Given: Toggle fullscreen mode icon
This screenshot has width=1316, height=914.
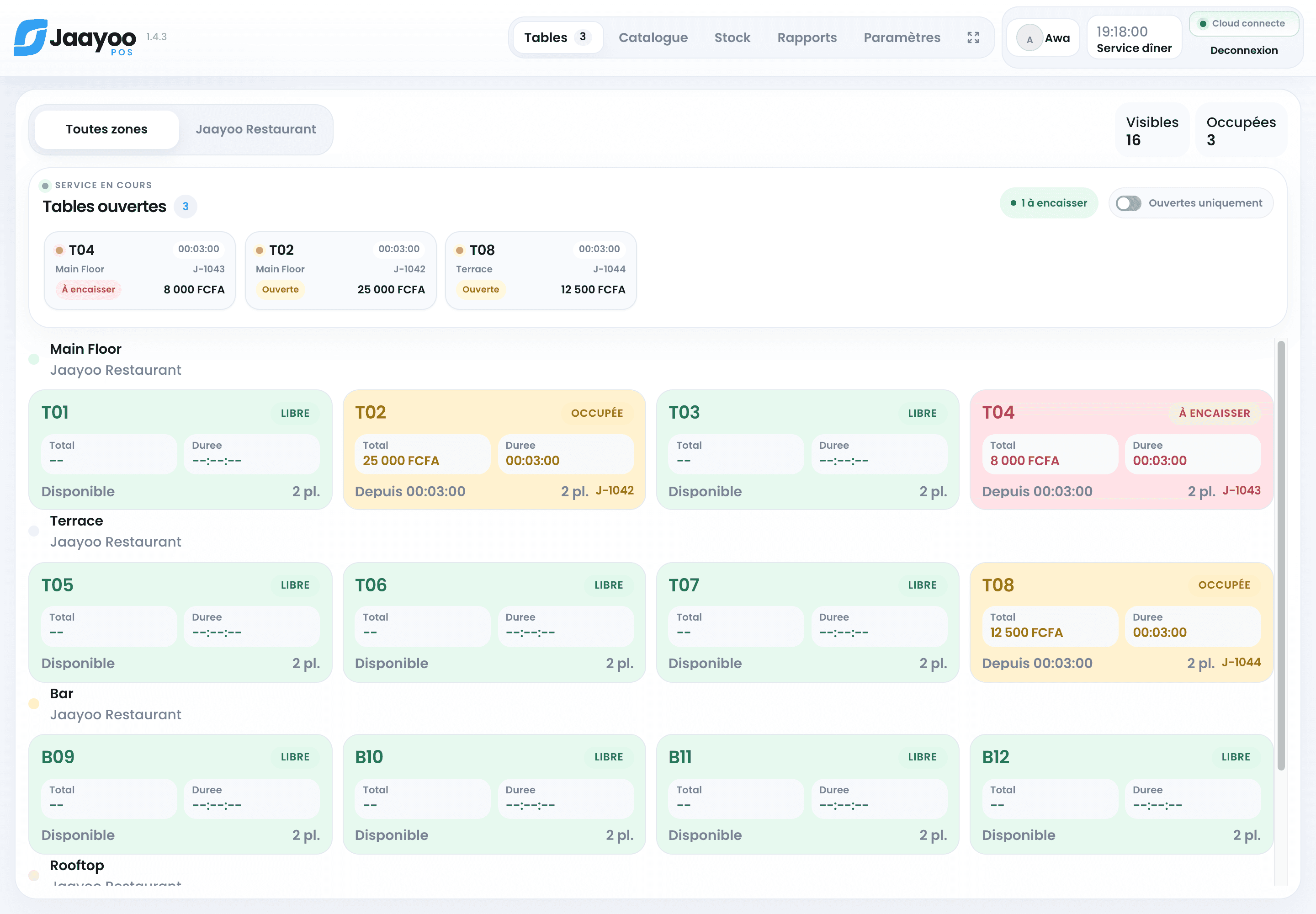Looking at the screenshot, I should coord(973,38).
